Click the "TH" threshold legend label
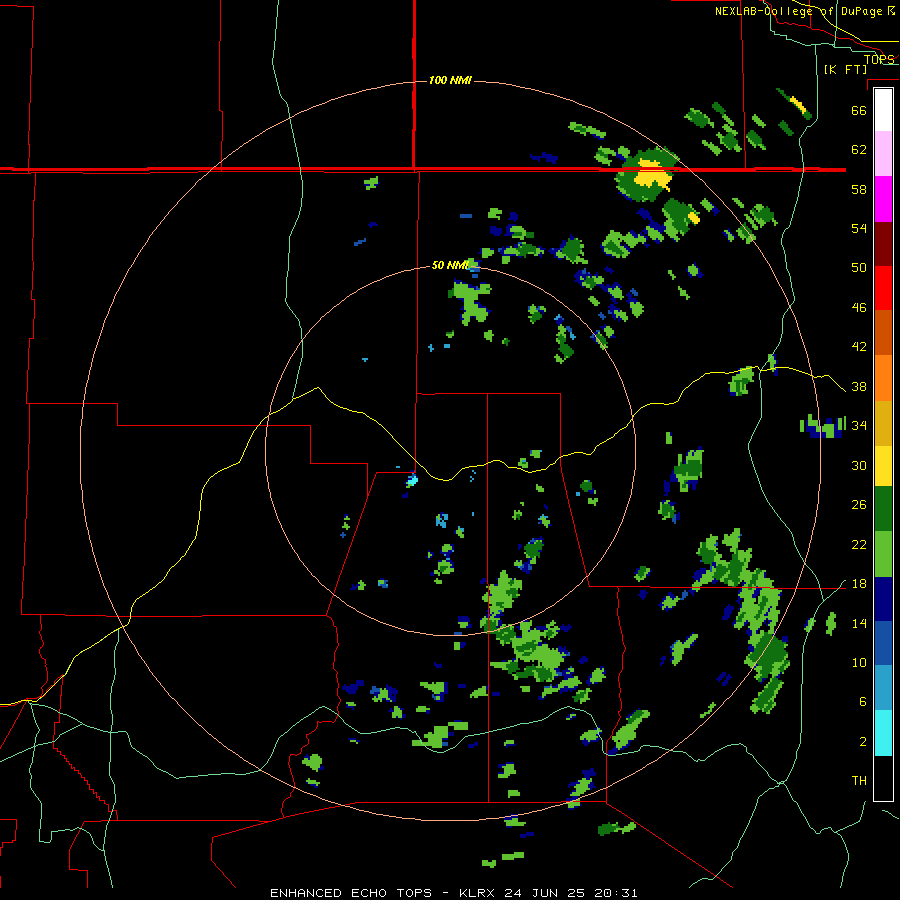Screen dimensions: 900x900 click(x=859, y=781)
